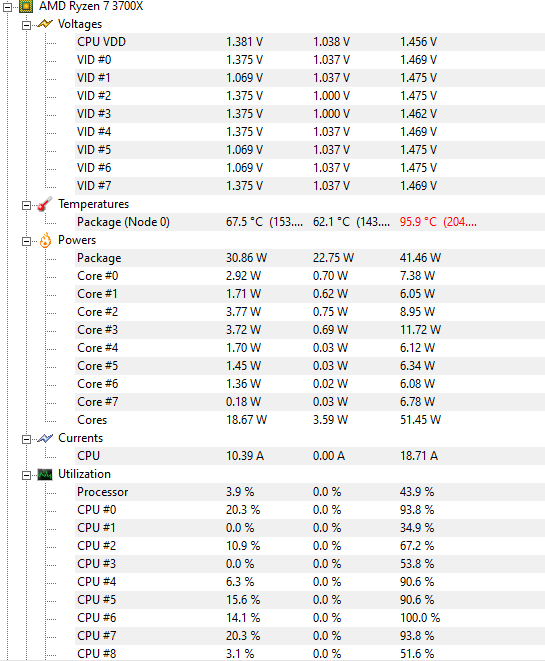Collapse the Voltages section

(x=27, y=25)
